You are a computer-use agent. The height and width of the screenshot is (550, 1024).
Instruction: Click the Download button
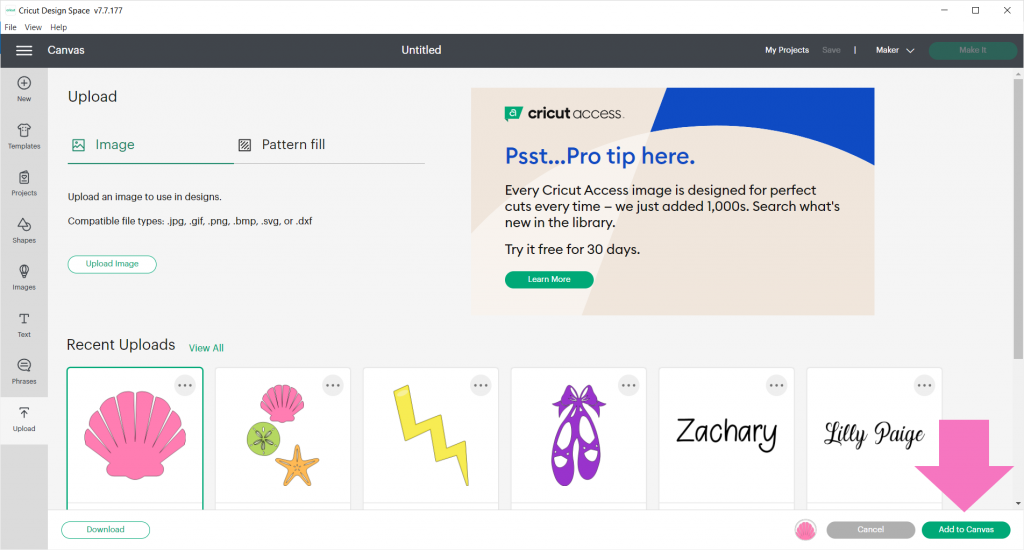(106, 530)
